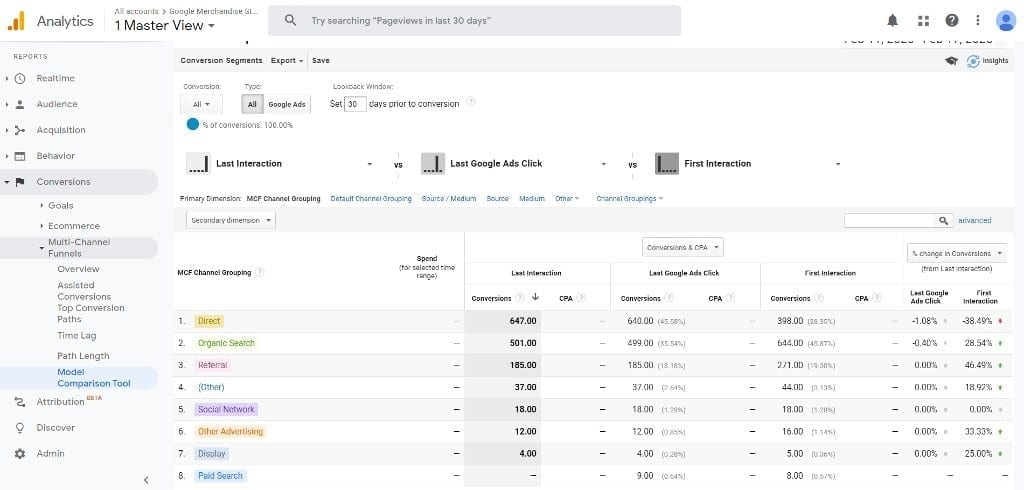Click the Audience person icon
This screenshot has width=1024, height=490.
tap(20, 104)
